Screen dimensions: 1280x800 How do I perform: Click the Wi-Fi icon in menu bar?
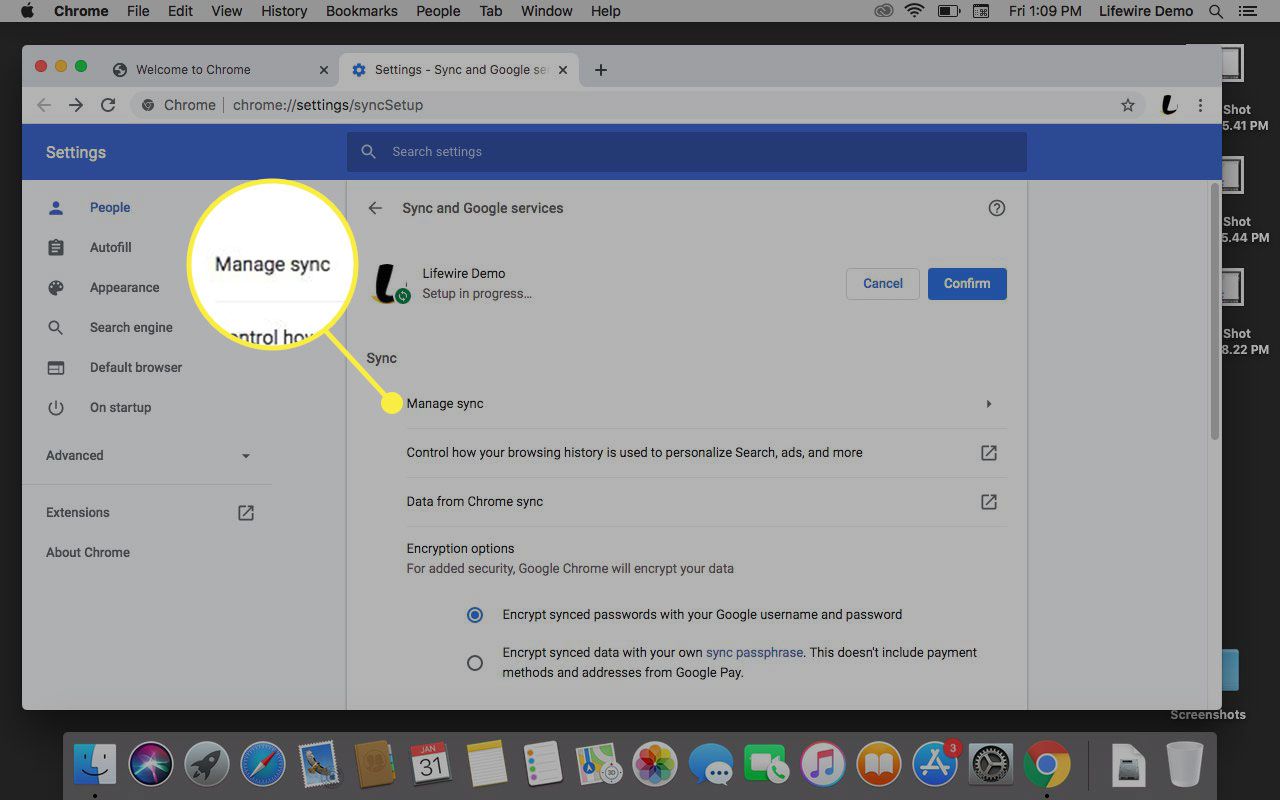(914, 11)
